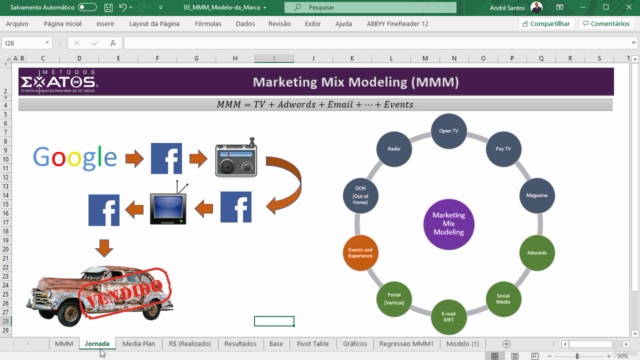Image resolution: width=640 pixels, height=360 pixels.
Task: Switch to the Página Inicial tab
Action: click(x=62, y=24)
